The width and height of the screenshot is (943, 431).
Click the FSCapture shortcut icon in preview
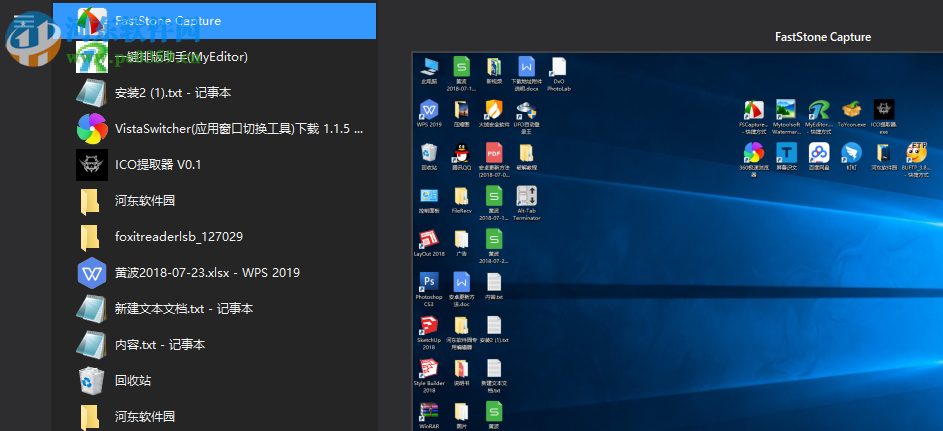754,109
